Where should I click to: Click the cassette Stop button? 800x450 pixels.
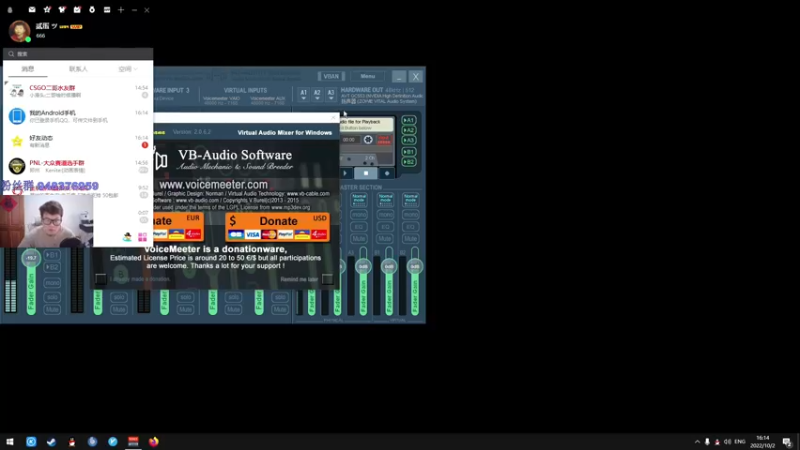pyautogui.click(x=366, y=173)
